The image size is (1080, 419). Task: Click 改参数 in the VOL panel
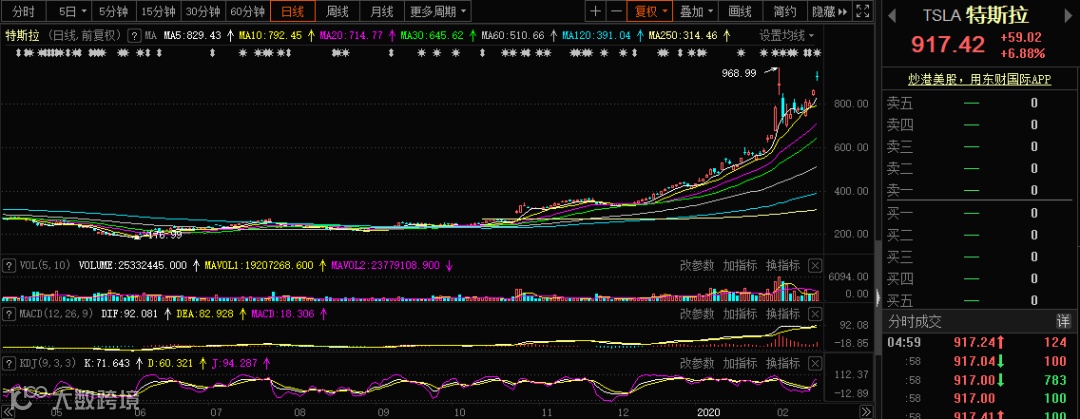pos(697,265)
